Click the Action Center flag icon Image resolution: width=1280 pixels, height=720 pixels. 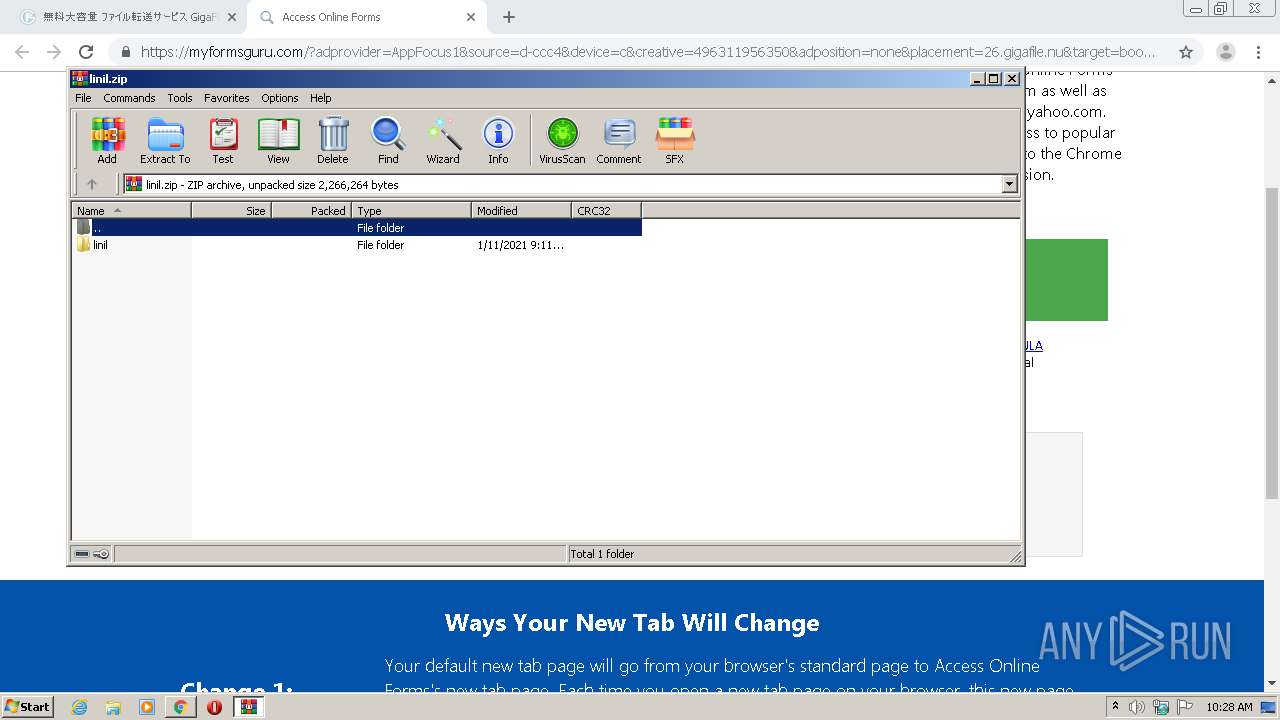click(x=1183, y=707)
